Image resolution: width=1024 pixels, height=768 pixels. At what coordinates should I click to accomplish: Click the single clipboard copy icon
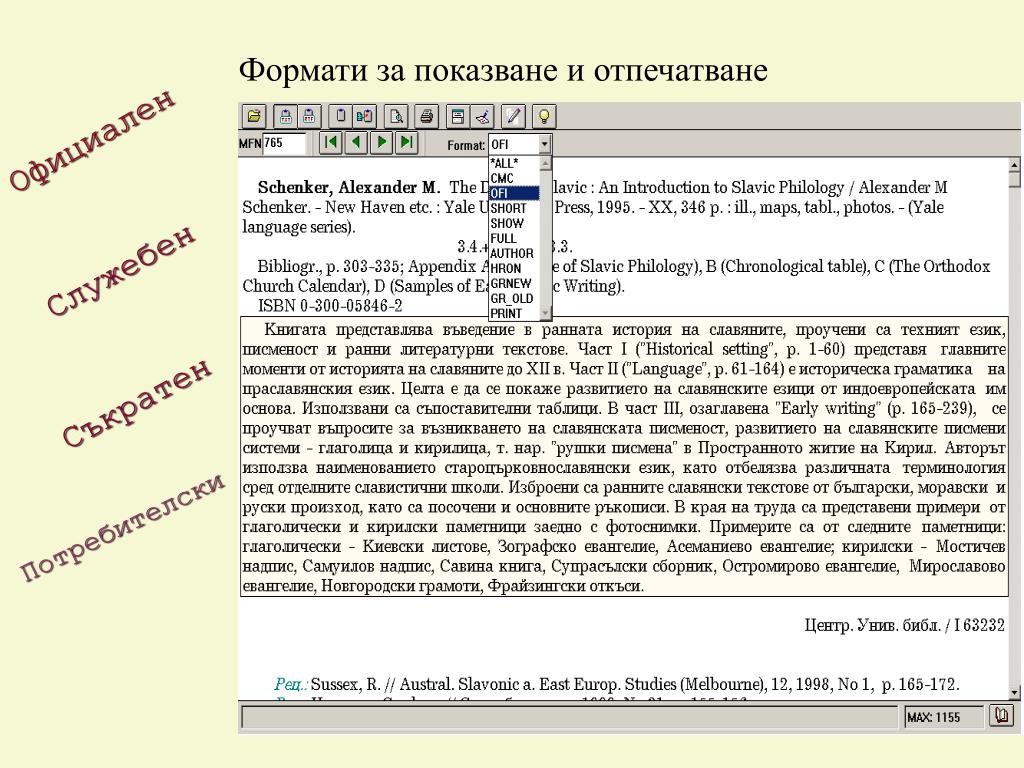coord(340,116)
